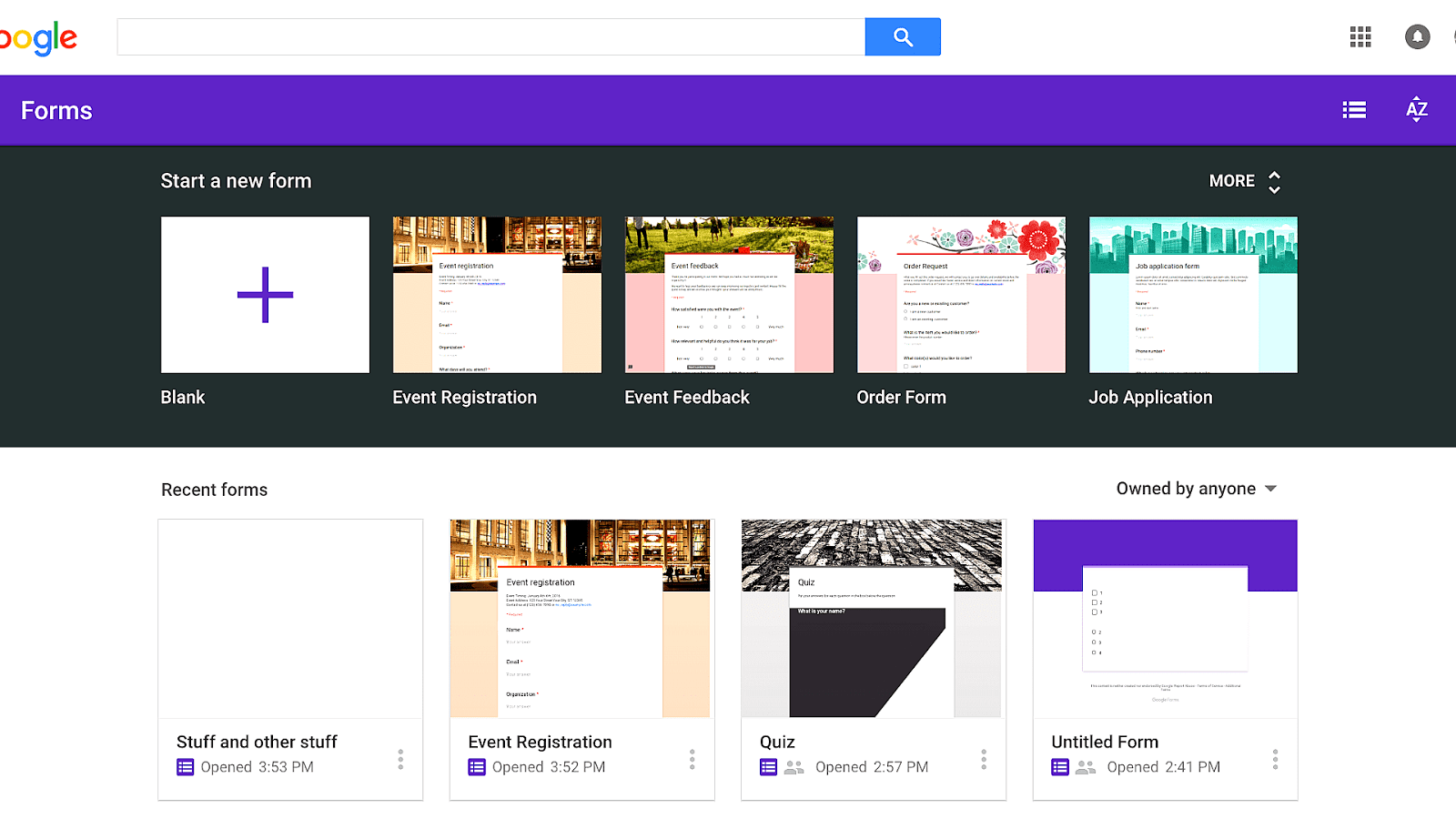1456x819 pixels.
Task: Open the Job Application template
Action: (1192, 294)
